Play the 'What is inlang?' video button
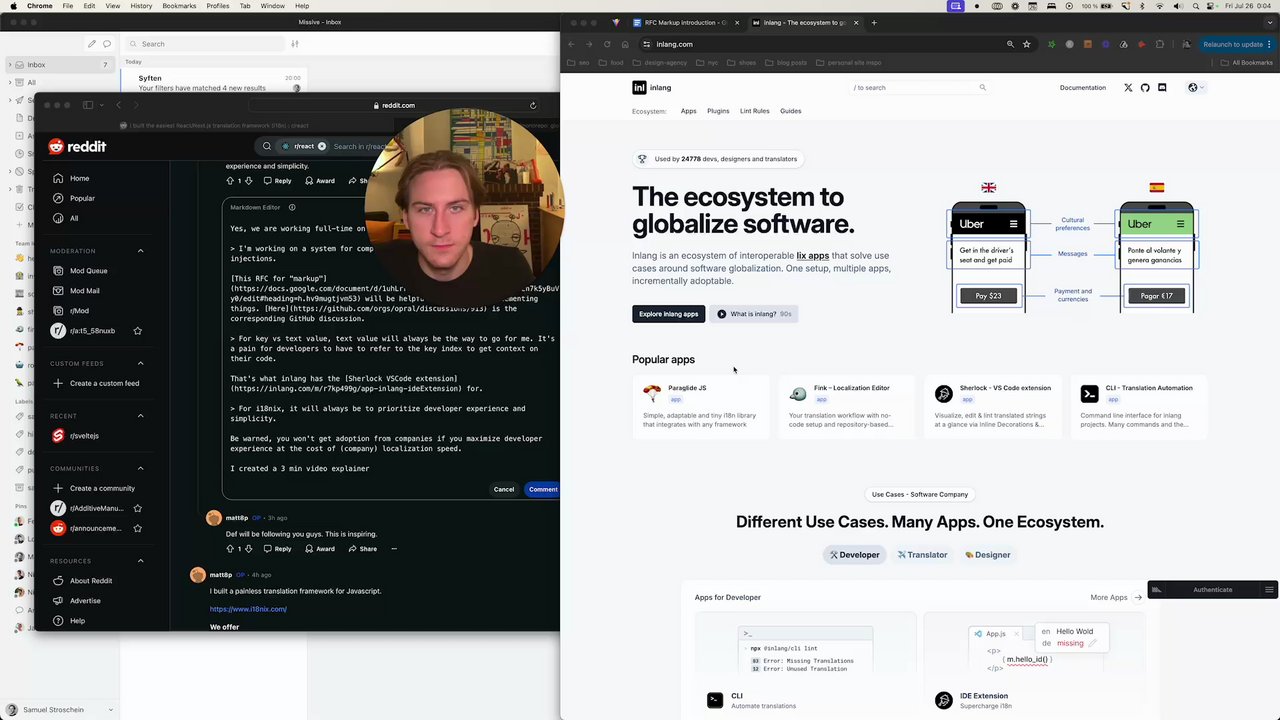Screen dimensions: 1280x720 point(754,314)
